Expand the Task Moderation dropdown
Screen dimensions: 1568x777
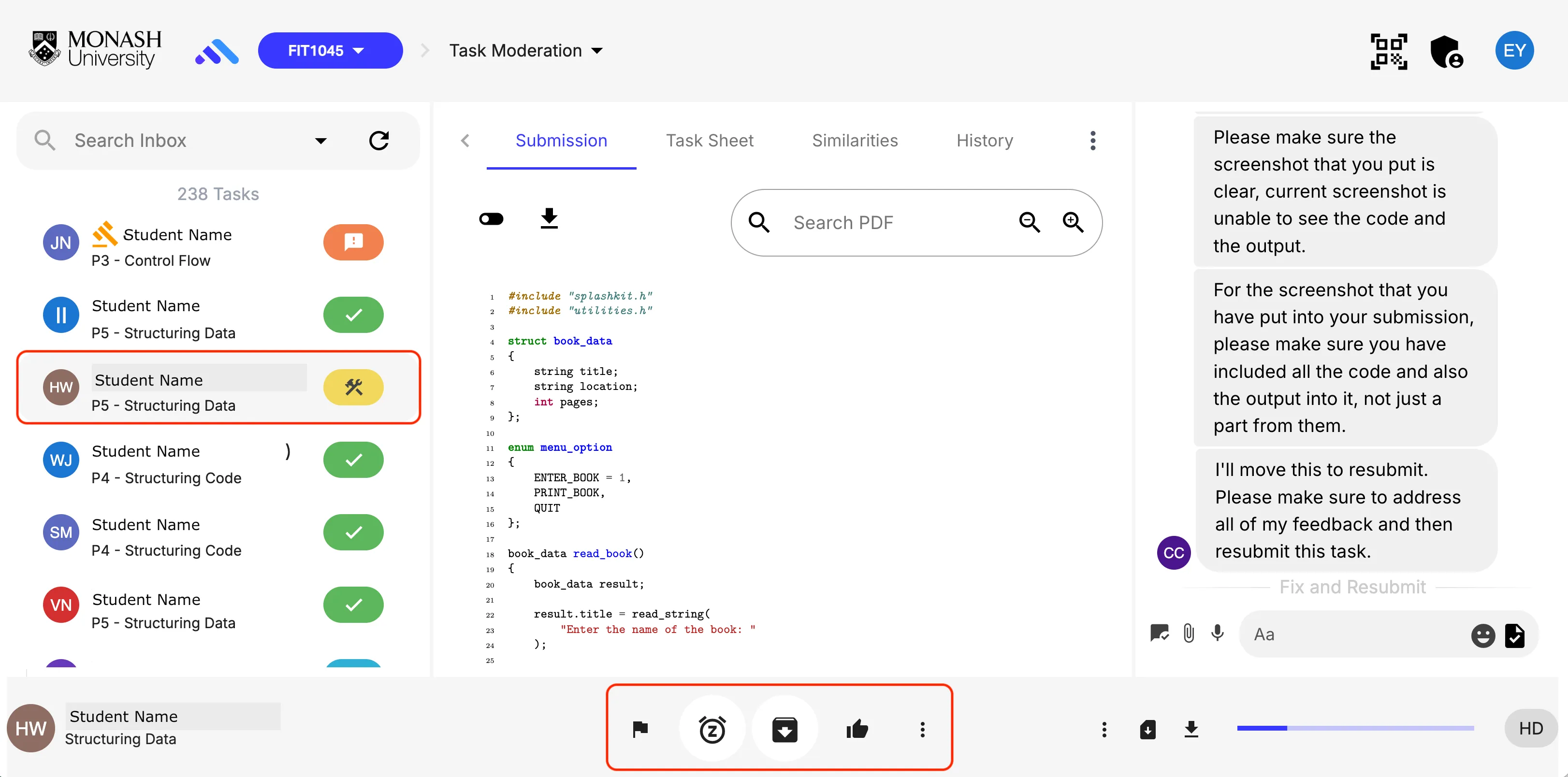pyautogui.click(x=526, y=51)
